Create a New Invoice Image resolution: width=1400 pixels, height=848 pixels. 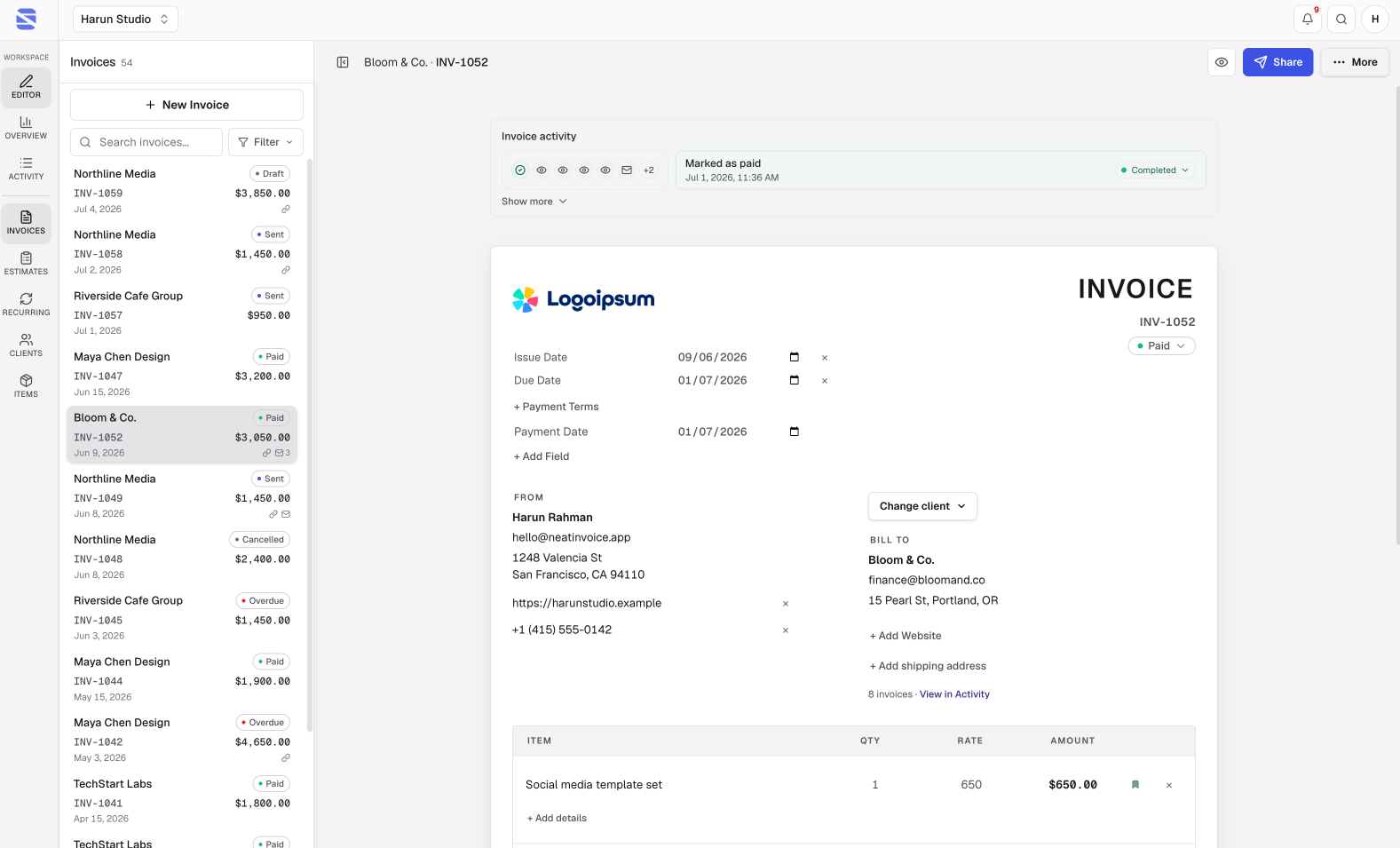(x=186, y=105)
